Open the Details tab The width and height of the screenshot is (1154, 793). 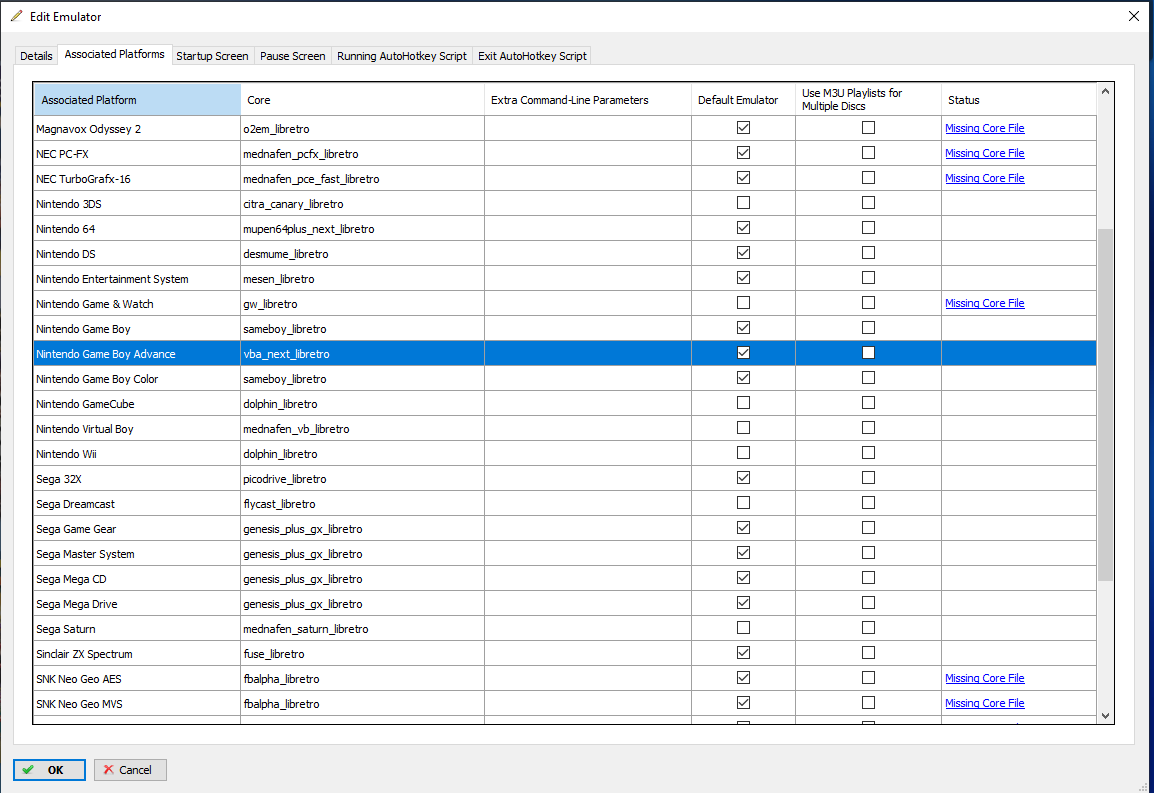pos(36,56)
